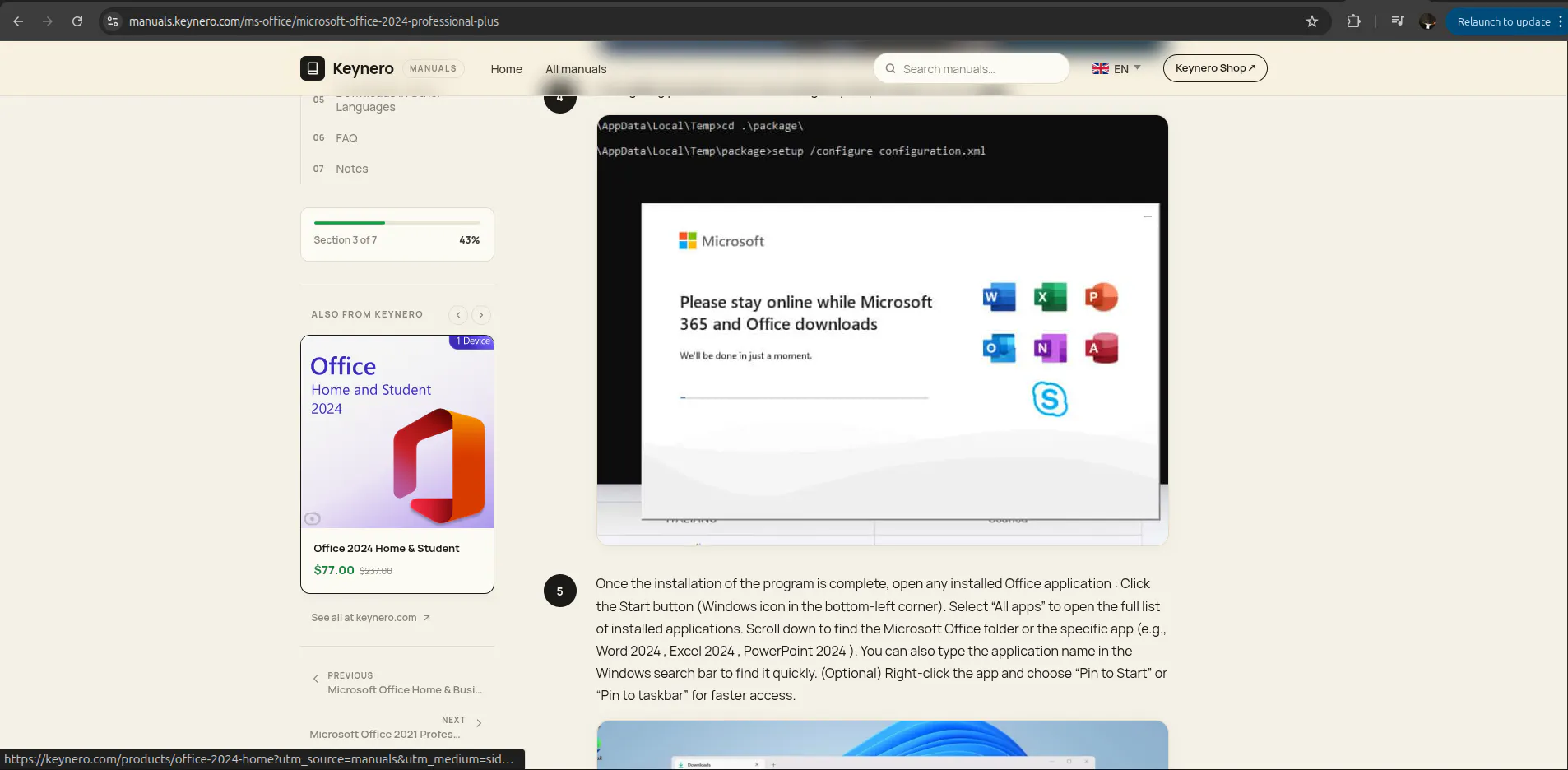Open the media controls icon in toolbar

(1398, 21)
